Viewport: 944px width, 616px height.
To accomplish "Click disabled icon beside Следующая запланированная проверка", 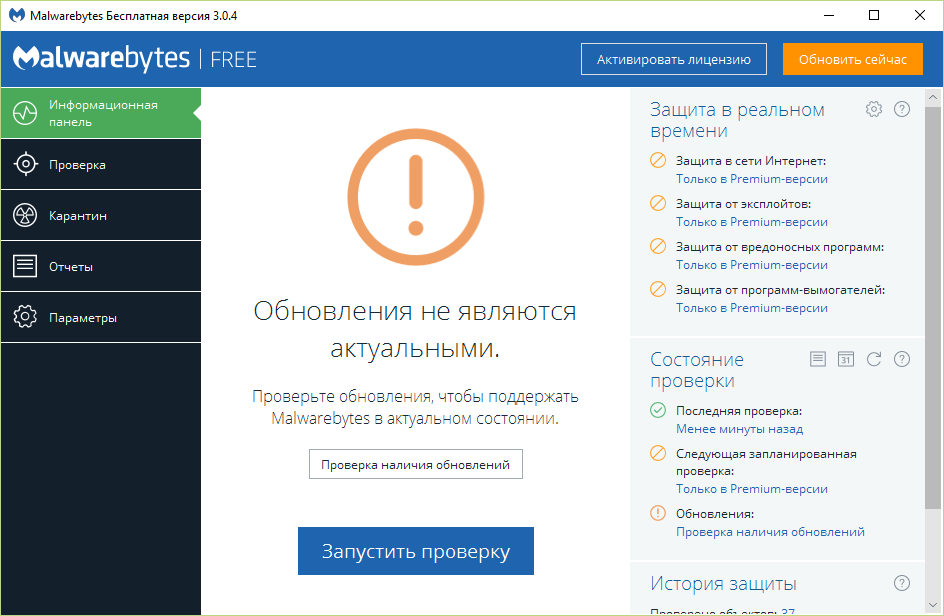I will [658, 453].
